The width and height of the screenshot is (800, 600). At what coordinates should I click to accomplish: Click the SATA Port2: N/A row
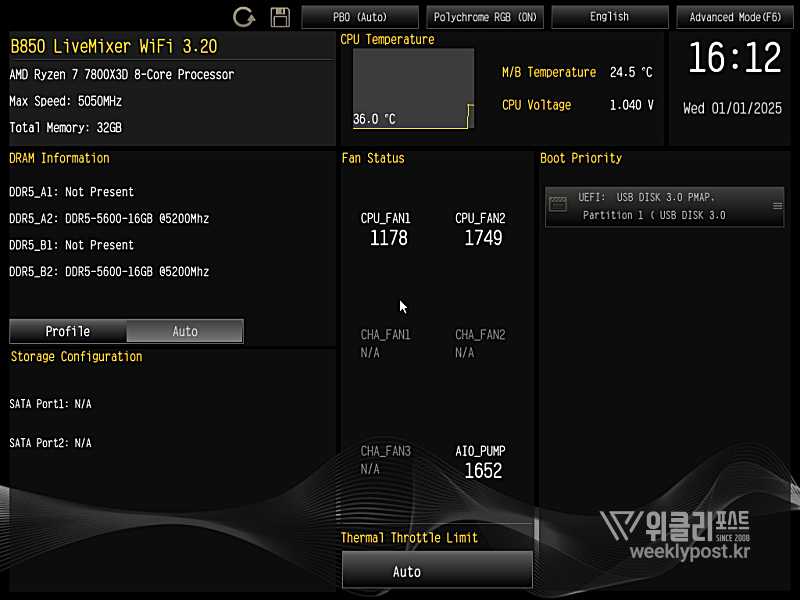(51, 442)
